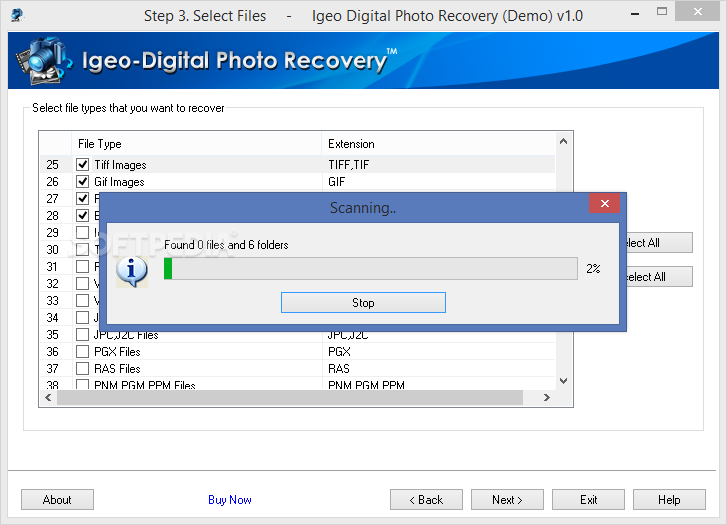Select the 'GIF' extension cell
727x525 pixels.
pos(337,182)
